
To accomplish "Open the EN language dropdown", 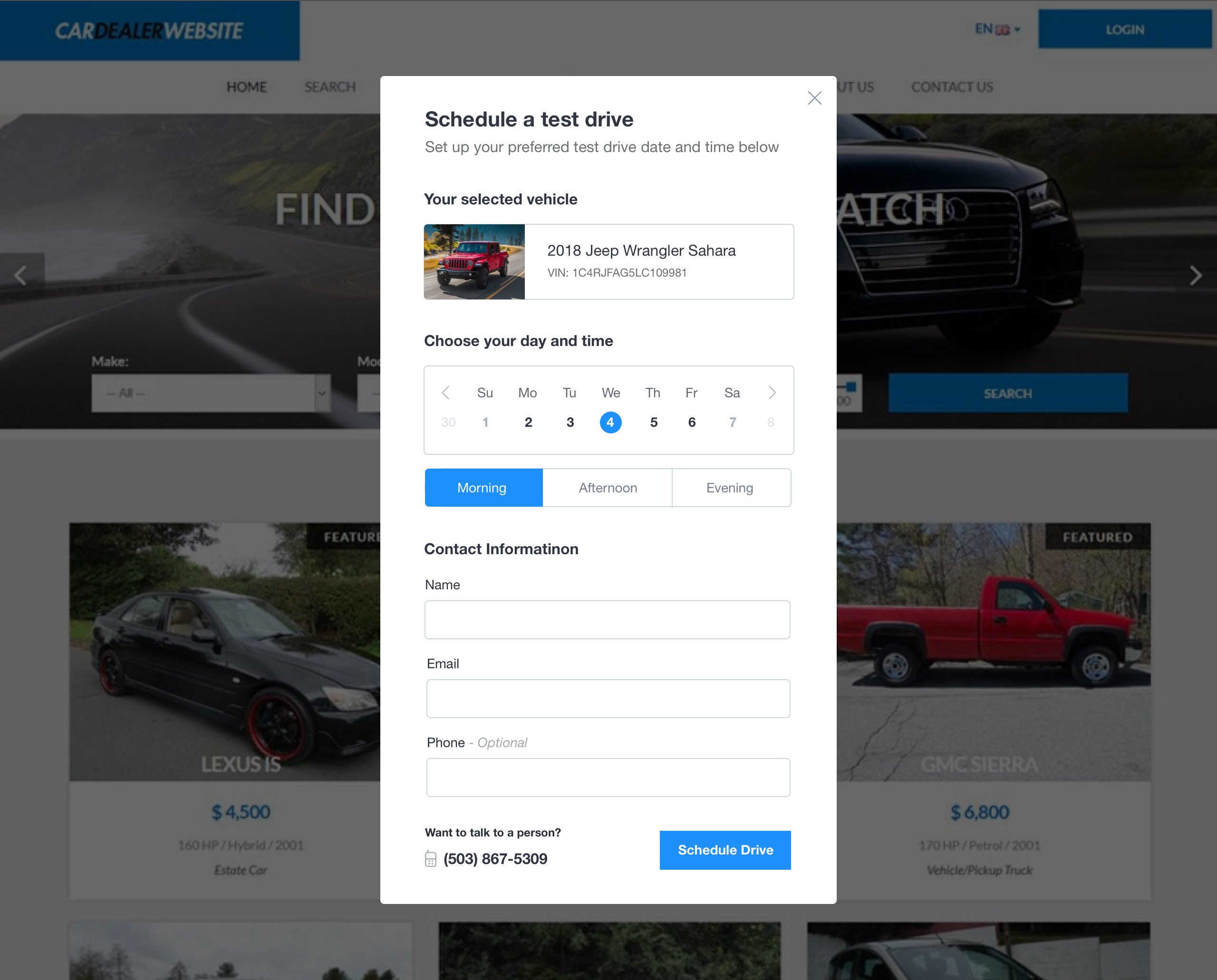I will tap(997, 29).
